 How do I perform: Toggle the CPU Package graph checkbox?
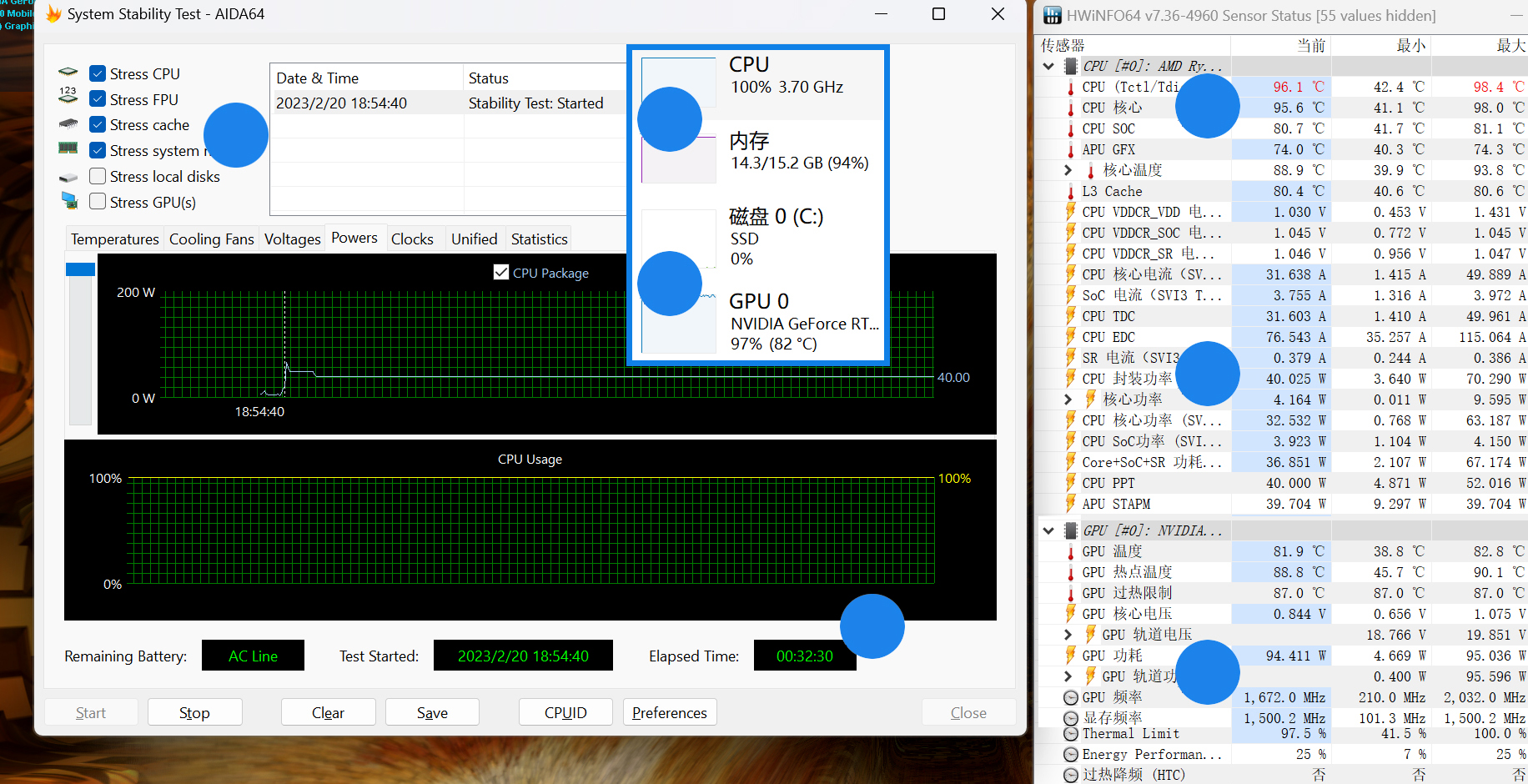[501, 272]
